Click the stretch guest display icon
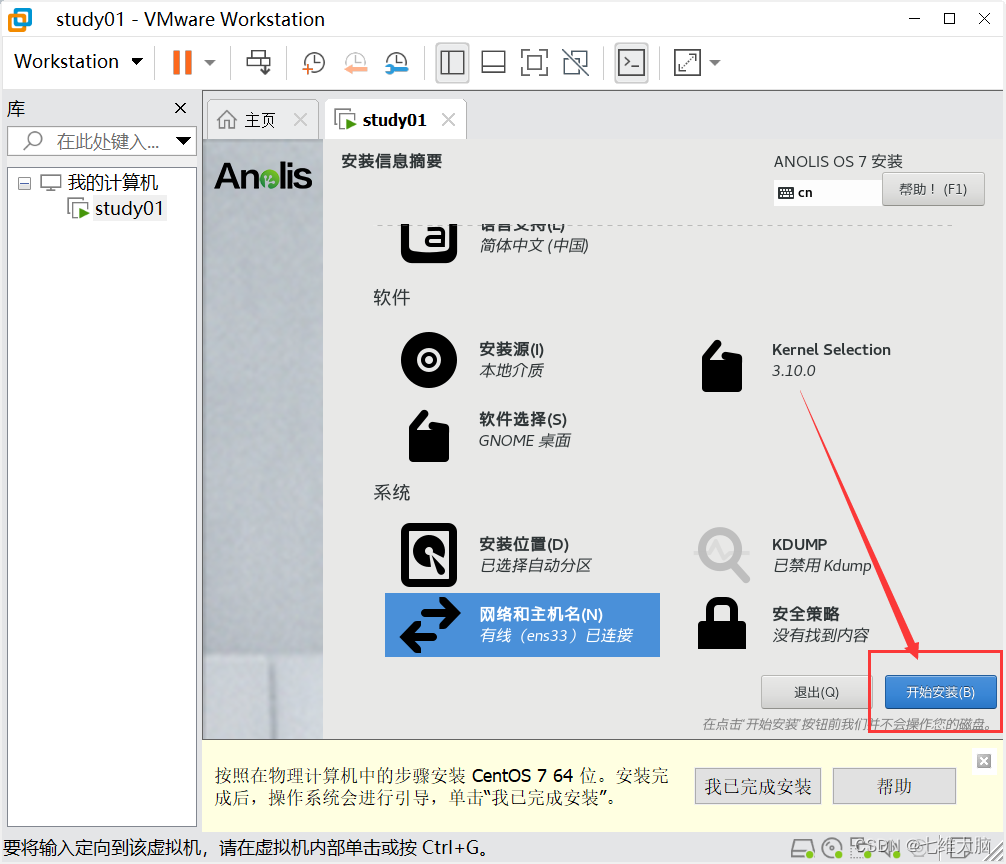The width and height of the screenshot is (1006, 864). tap(687, 63)
